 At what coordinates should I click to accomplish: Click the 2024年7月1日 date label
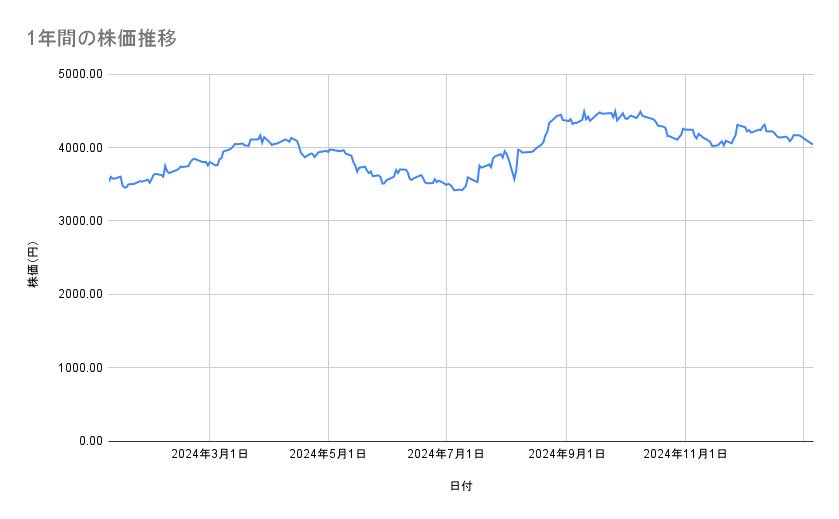click(x=446, y=454)
